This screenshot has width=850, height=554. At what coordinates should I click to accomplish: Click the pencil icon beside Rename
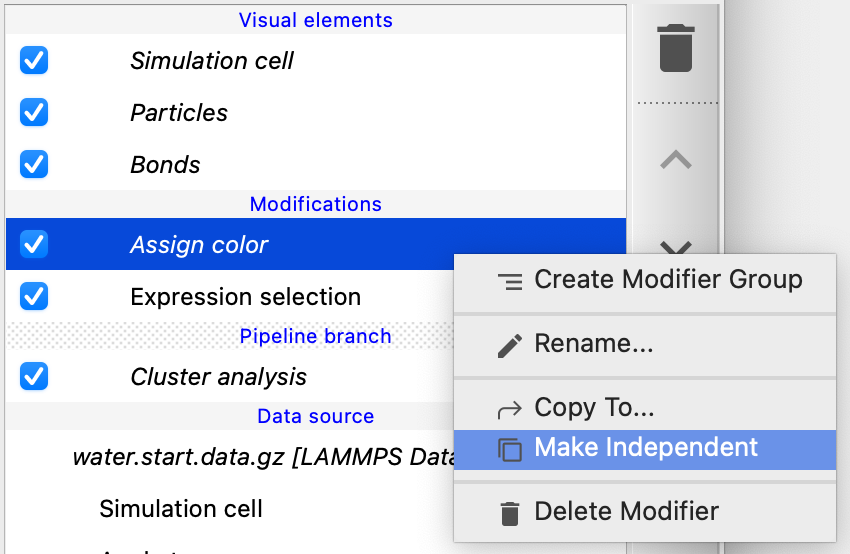coord(510,345)
